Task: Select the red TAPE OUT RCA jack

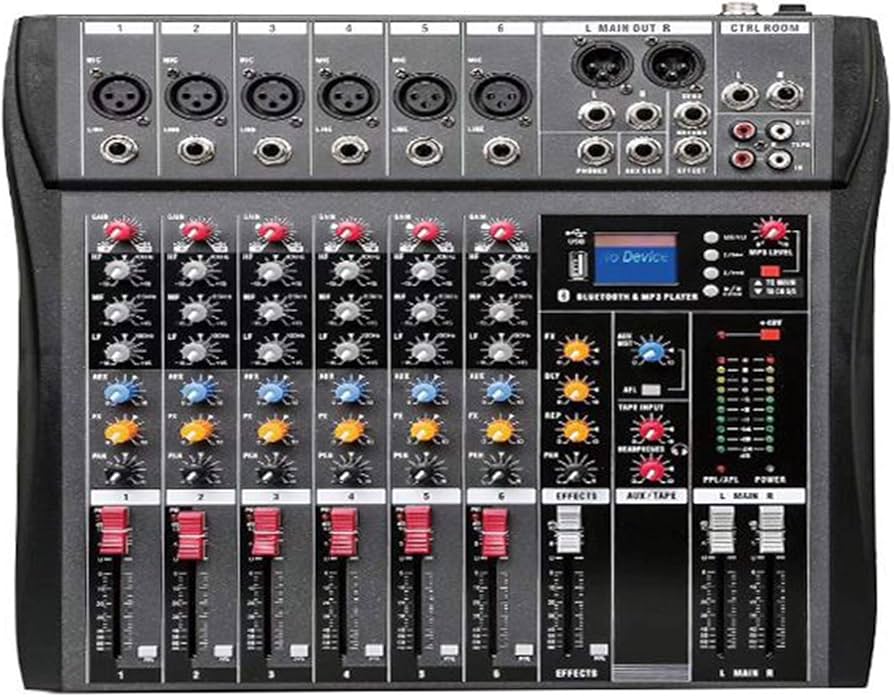Action: (x=744, y=132)
